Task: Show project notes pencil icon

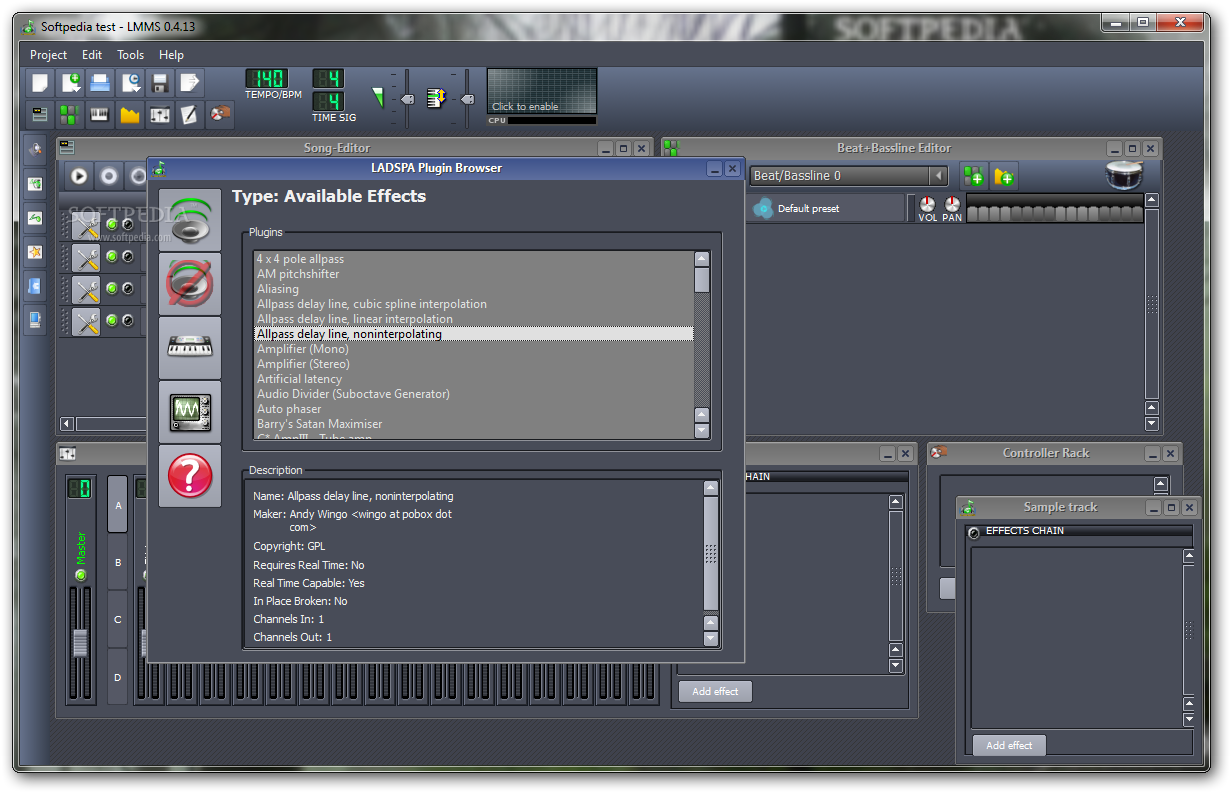Action: [190, 115]
